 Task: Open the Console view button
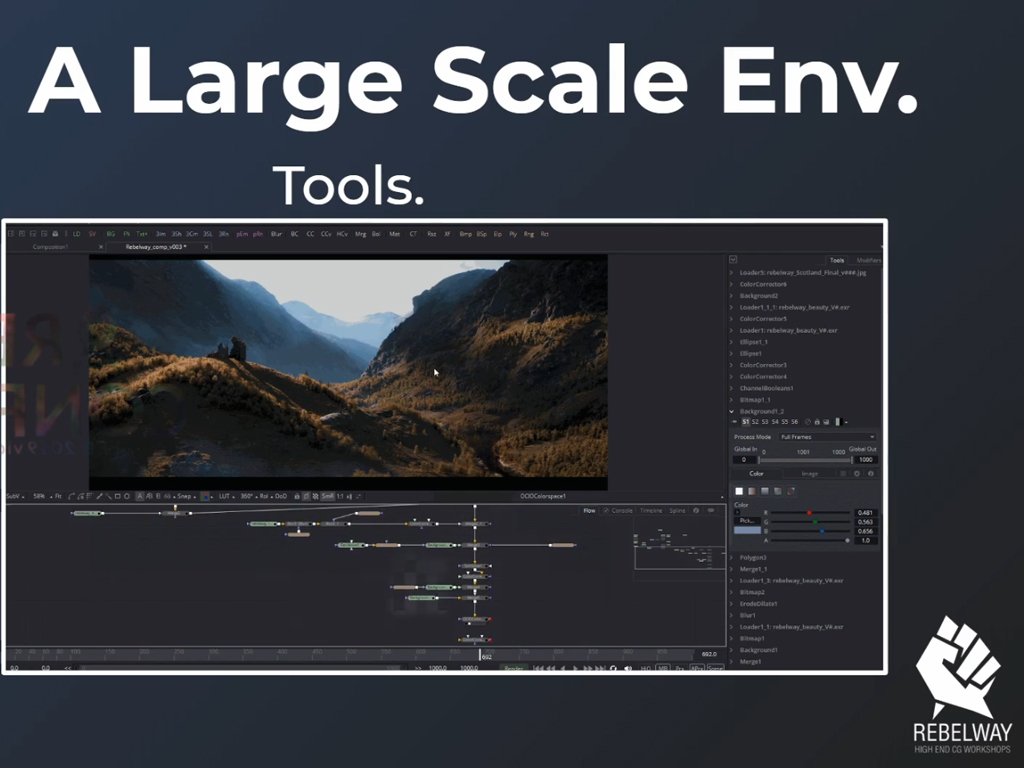point(618,511)
